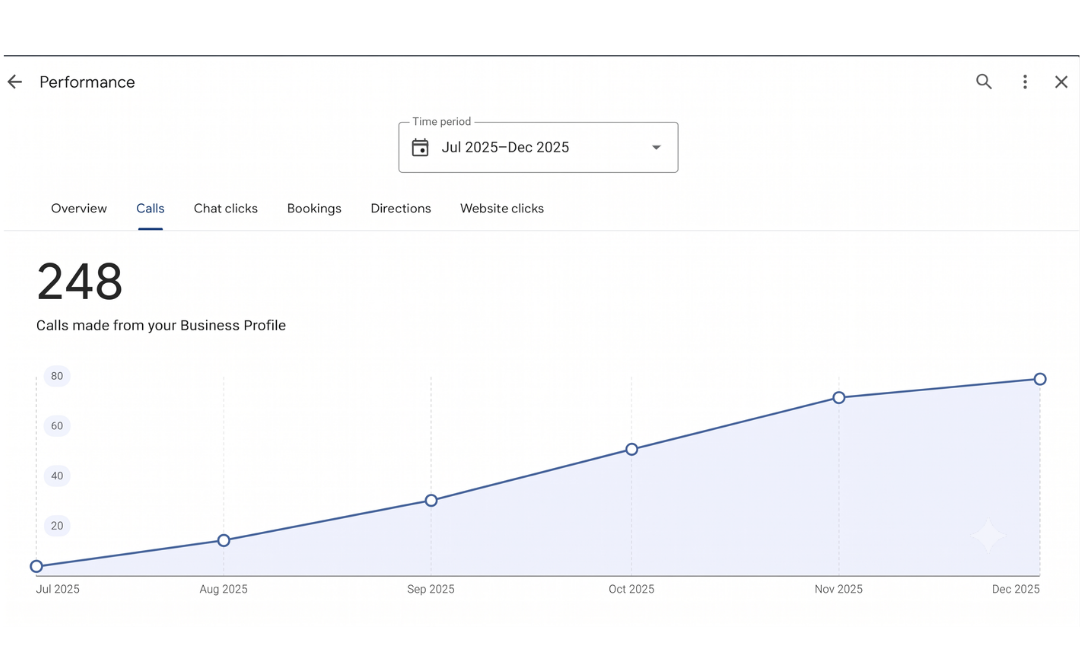The height and width of the screenshot is (668, 1080).
Task: Select the Jul 2025–Dec 2025 time period text
Action: [x=505, y=147]
